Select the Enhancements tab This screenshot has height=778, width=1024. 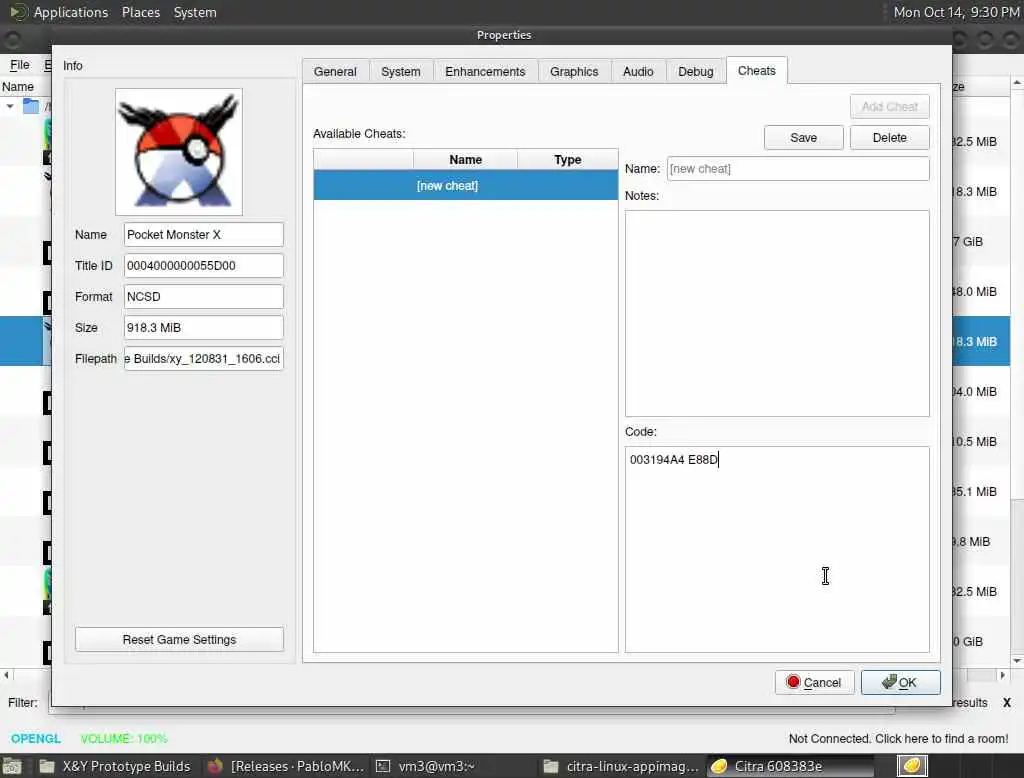pyautogui.click(x=485, y=71)
